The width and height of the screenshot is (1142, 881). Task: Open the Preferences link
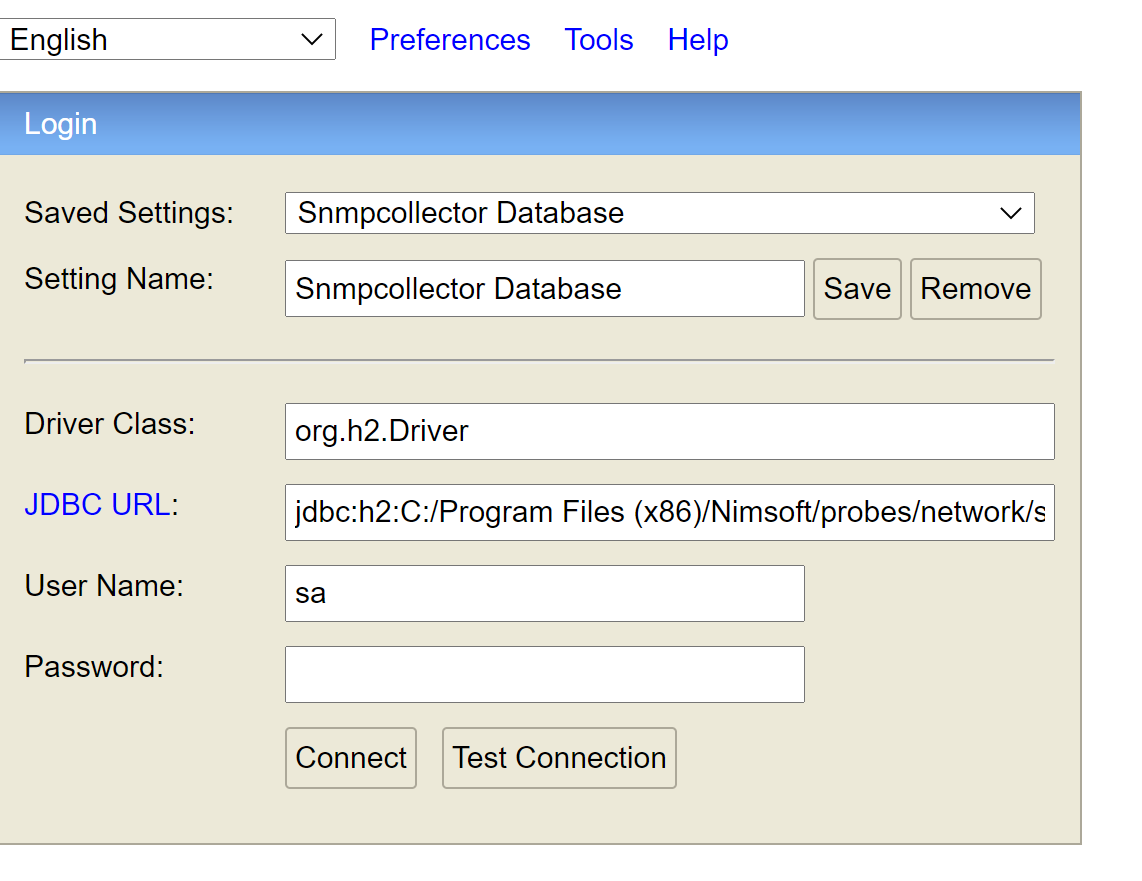450,40
